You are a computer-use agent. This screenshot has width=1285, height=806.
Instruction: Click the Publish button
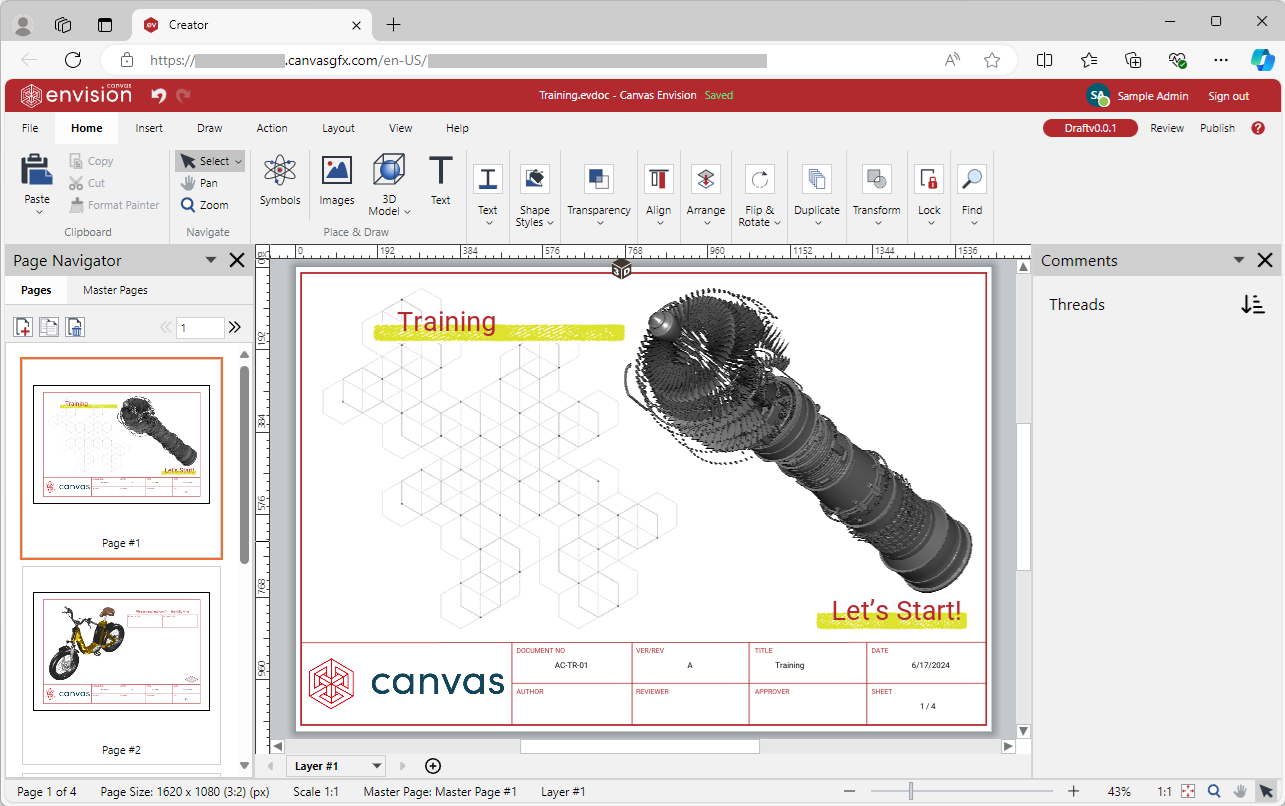1217,128
